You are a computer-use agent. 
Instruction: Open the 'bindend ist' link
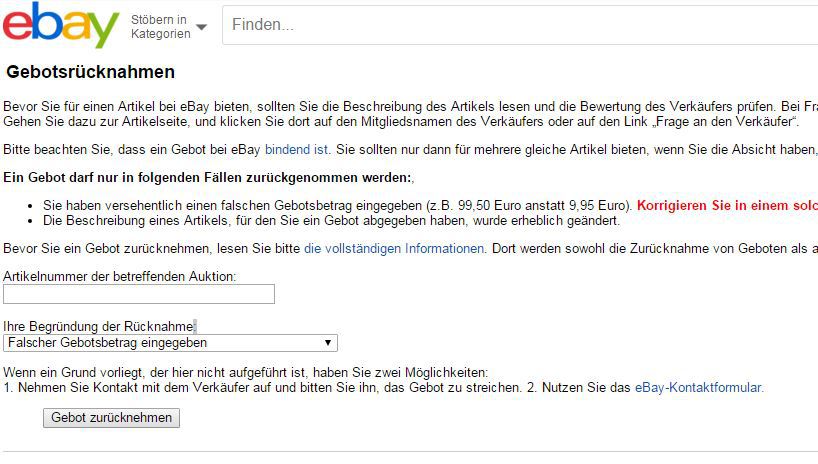point(296,149)
